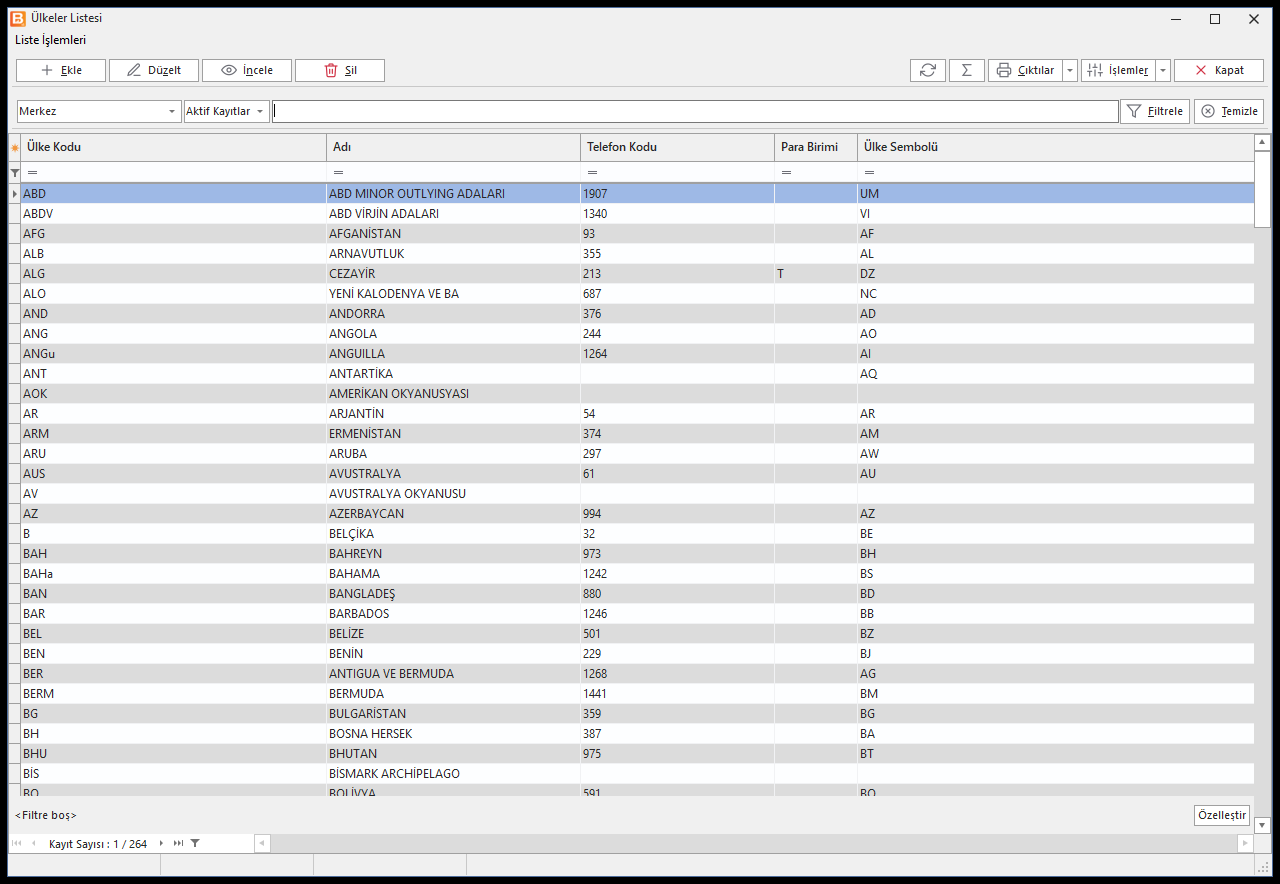Image resolution: width=1280 pixels, height=884 pixels.
Task: Click the main search text field
Action: point(695,111)
